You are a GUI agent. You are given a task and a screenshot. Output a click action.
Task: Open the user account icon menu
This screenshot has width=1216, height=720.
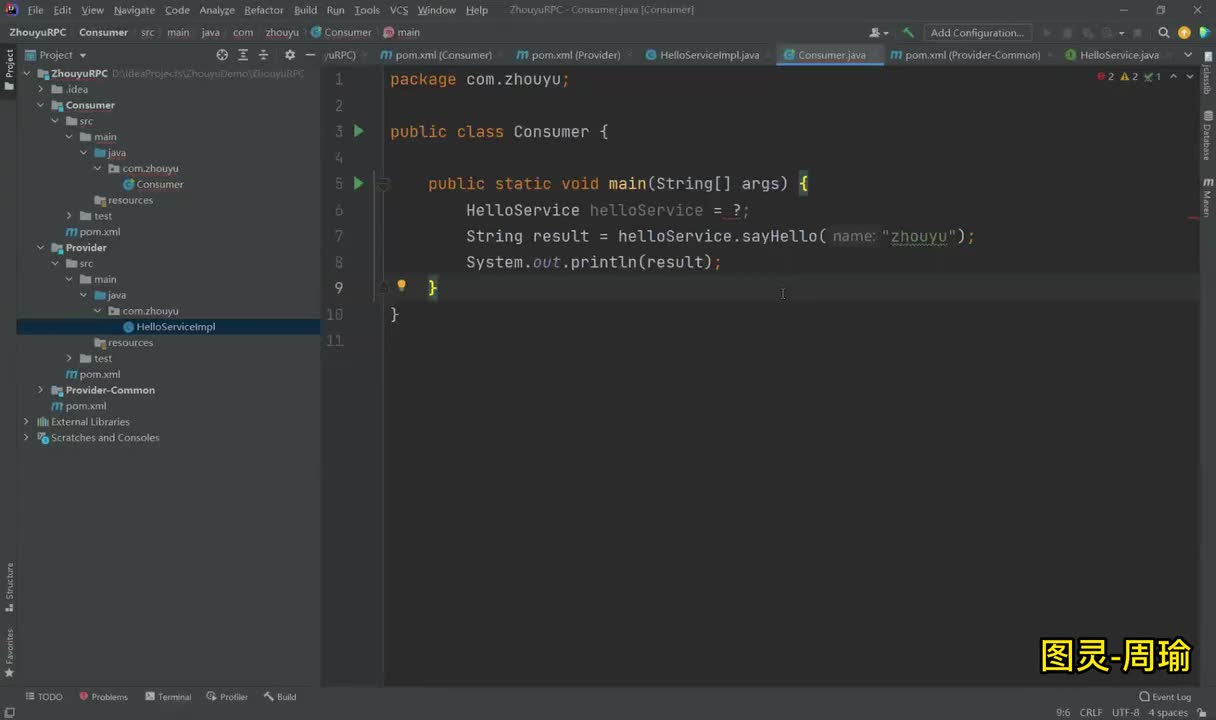tap(879, 32)
